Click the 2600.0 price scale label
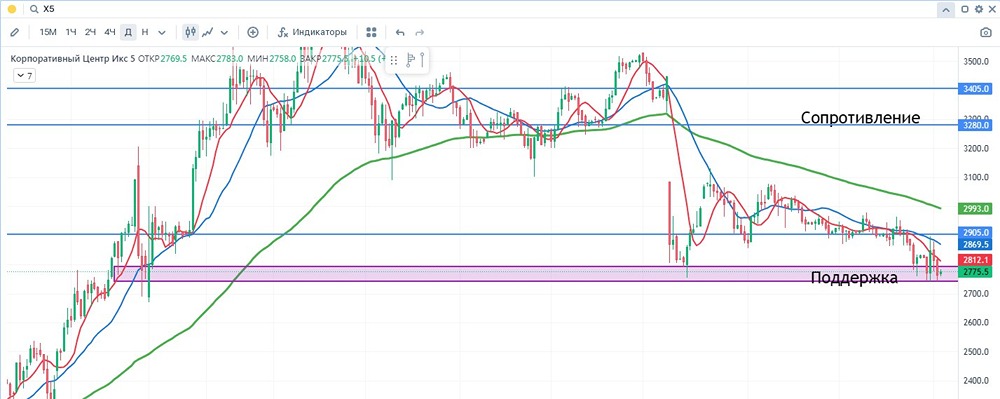 tap(976, 323)
